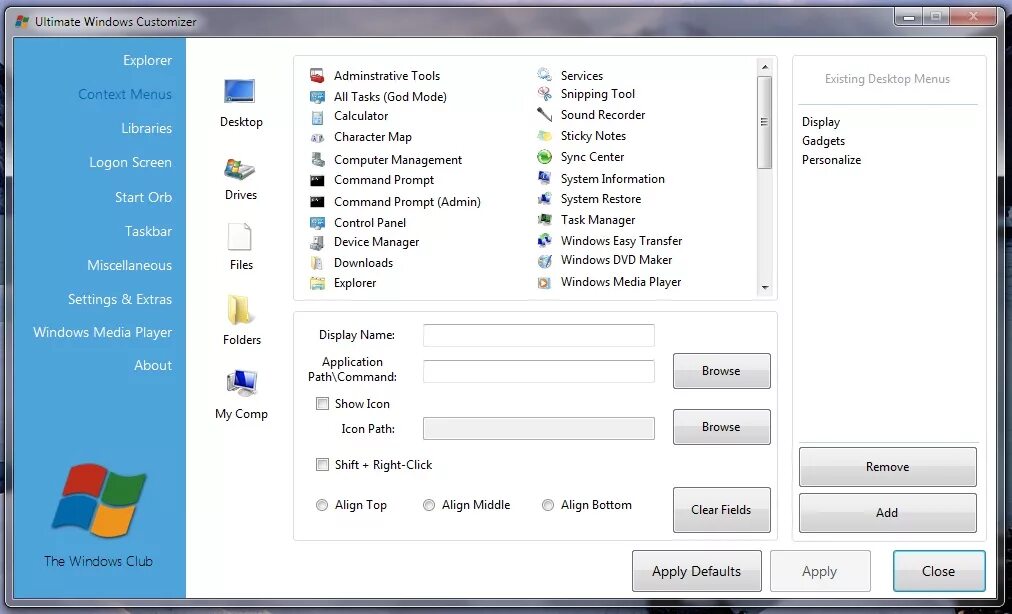
Task: Select the Align Bottom radio button
Action: 548,505
